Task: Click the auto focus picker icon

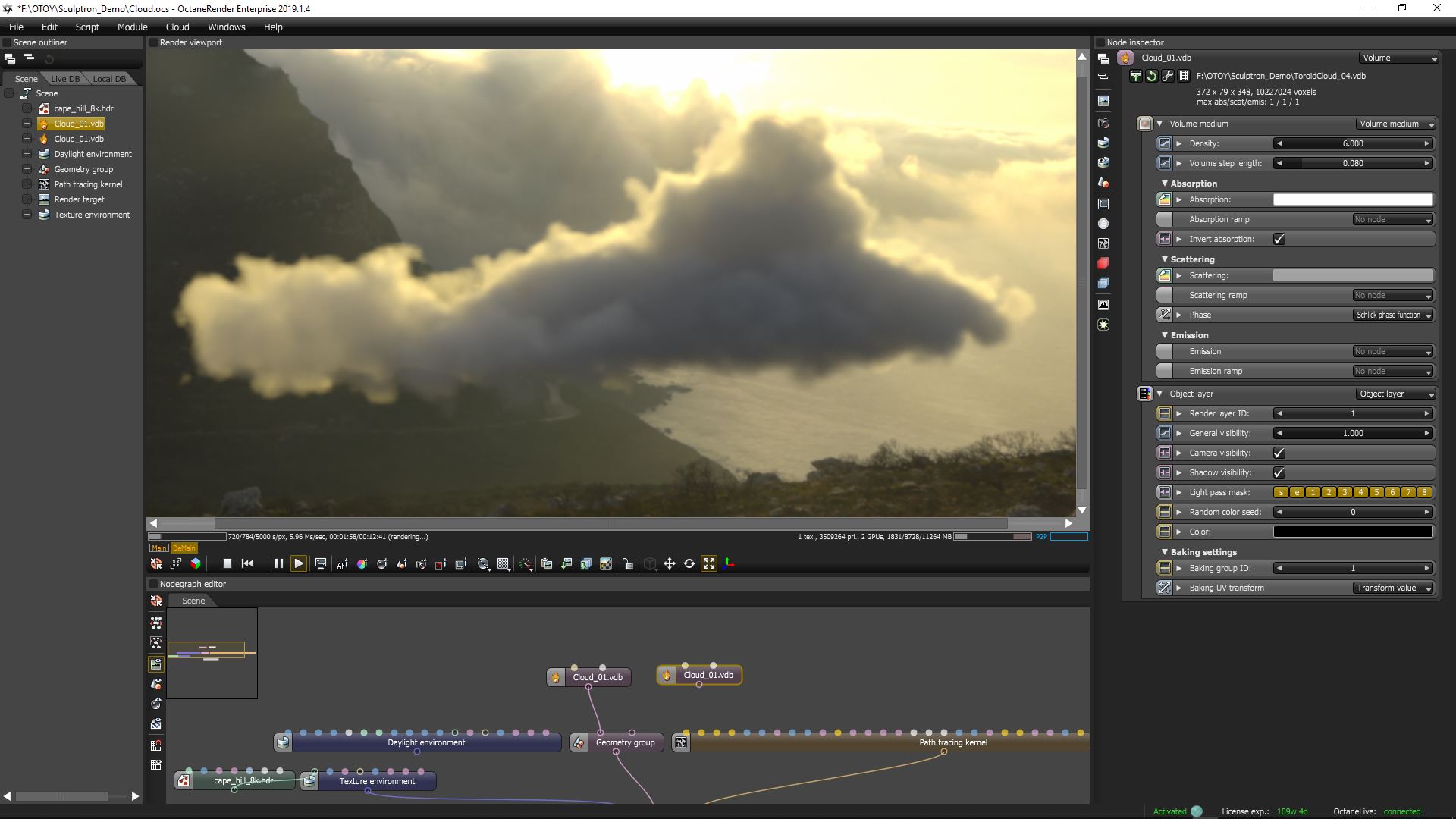Action: pos(342,563)
